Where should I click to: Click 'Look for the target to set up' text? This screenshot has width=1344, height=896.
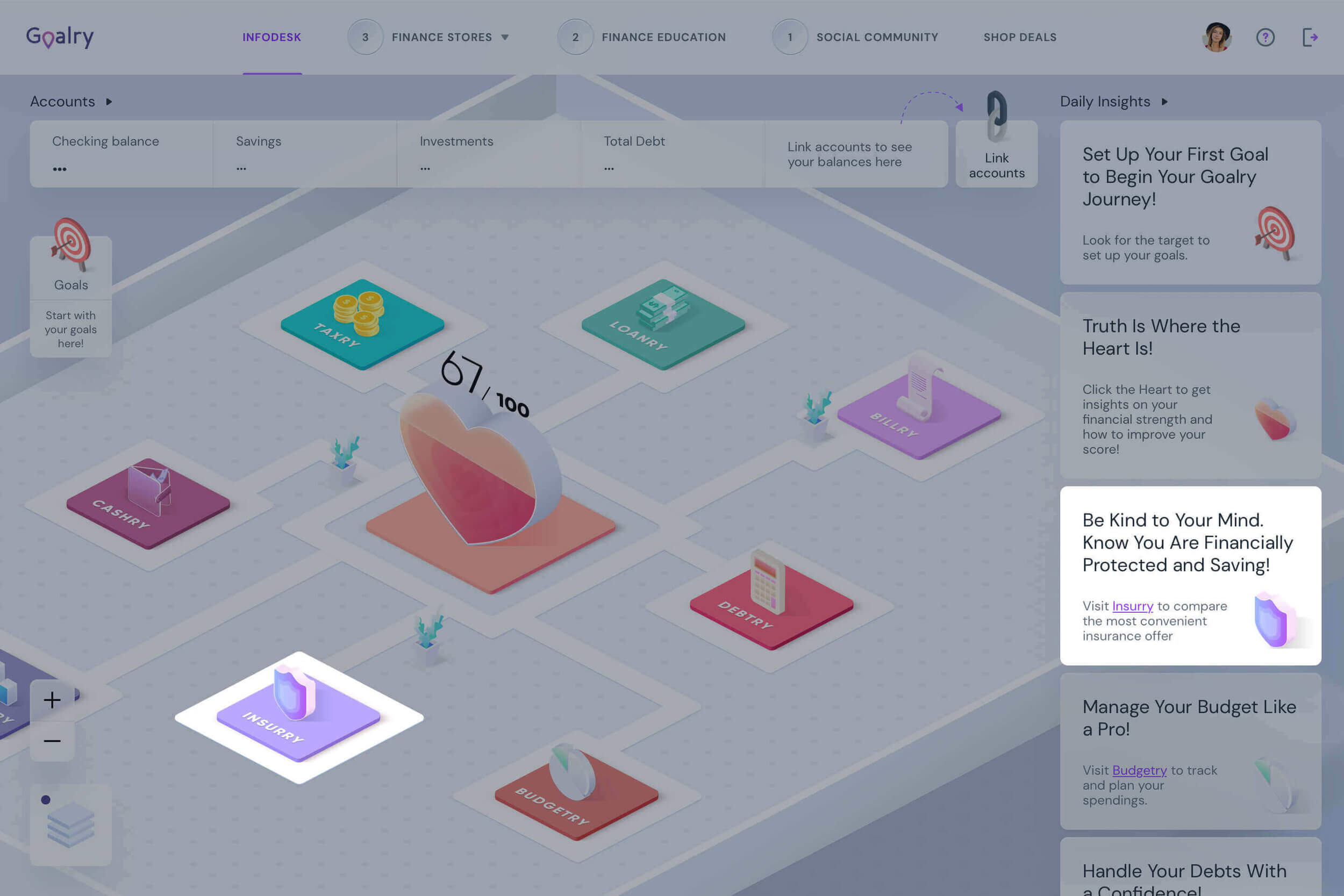(1146, 248)
